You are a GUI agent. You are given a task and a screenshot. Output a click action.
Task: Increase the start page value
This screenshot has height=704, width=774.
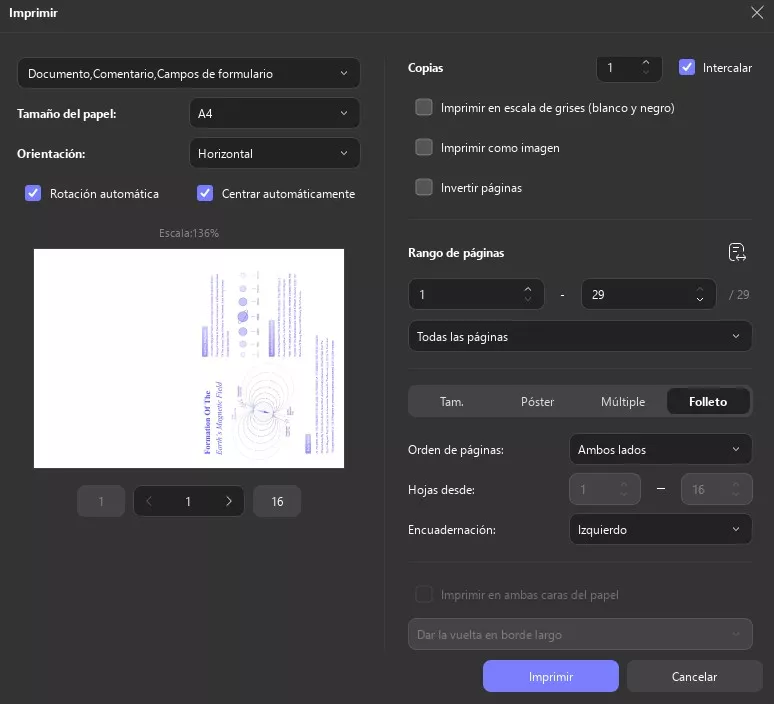tap(528, 289)
